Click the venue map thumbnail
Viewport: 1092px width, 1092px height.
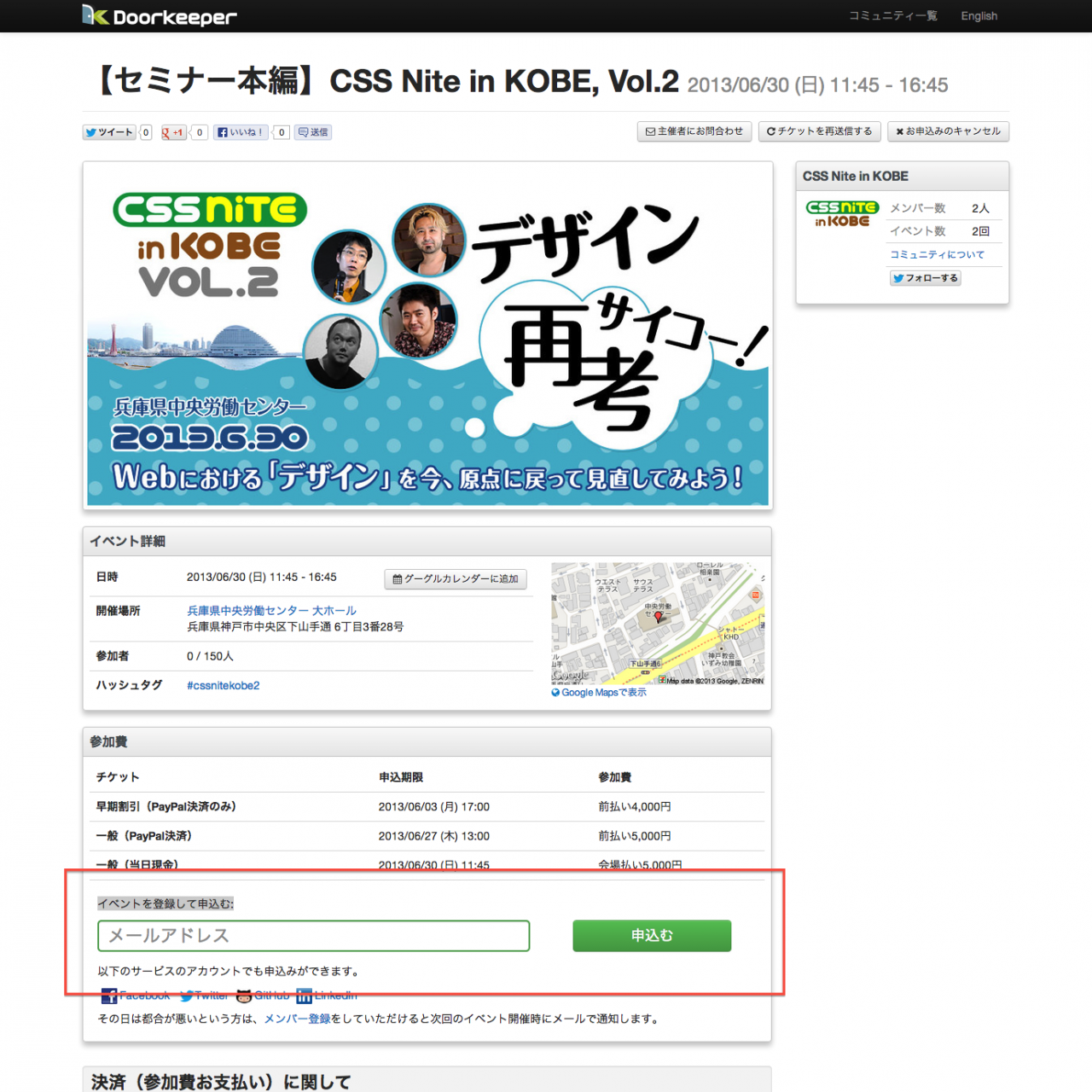pos(657,623)
